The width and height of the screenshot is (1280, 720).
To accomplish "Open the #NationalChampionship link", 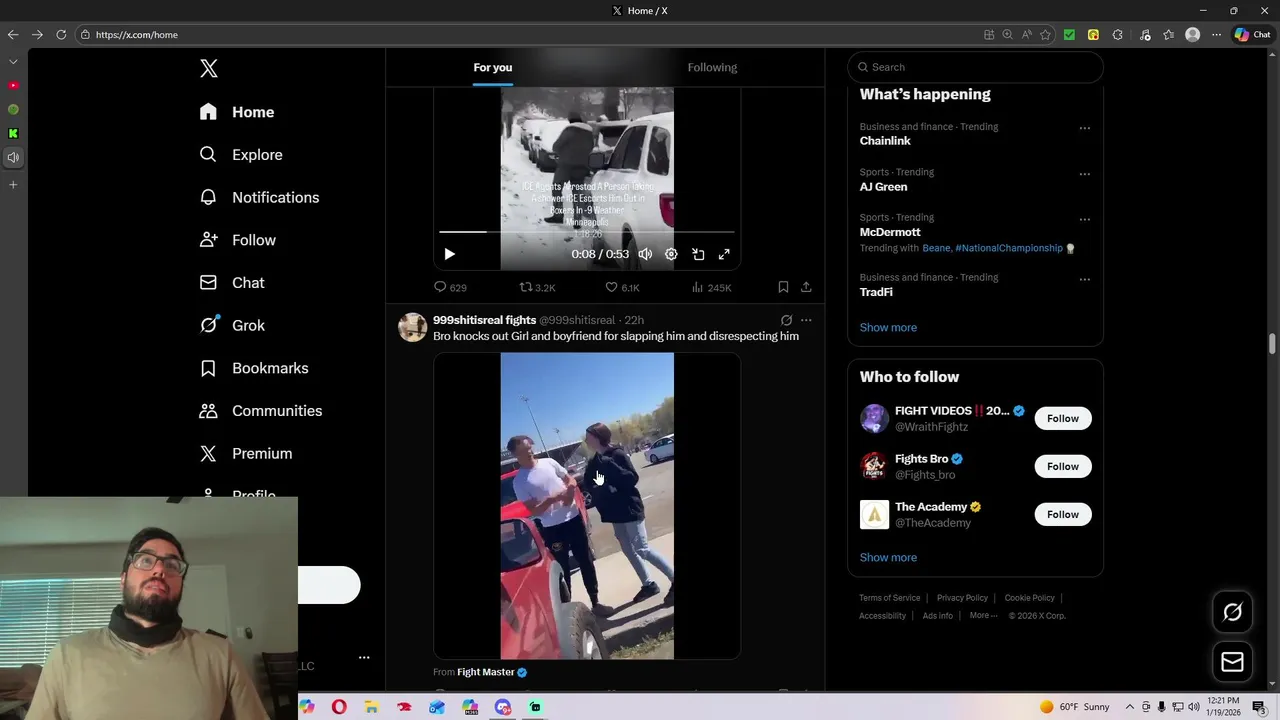I will [1009, 248].
